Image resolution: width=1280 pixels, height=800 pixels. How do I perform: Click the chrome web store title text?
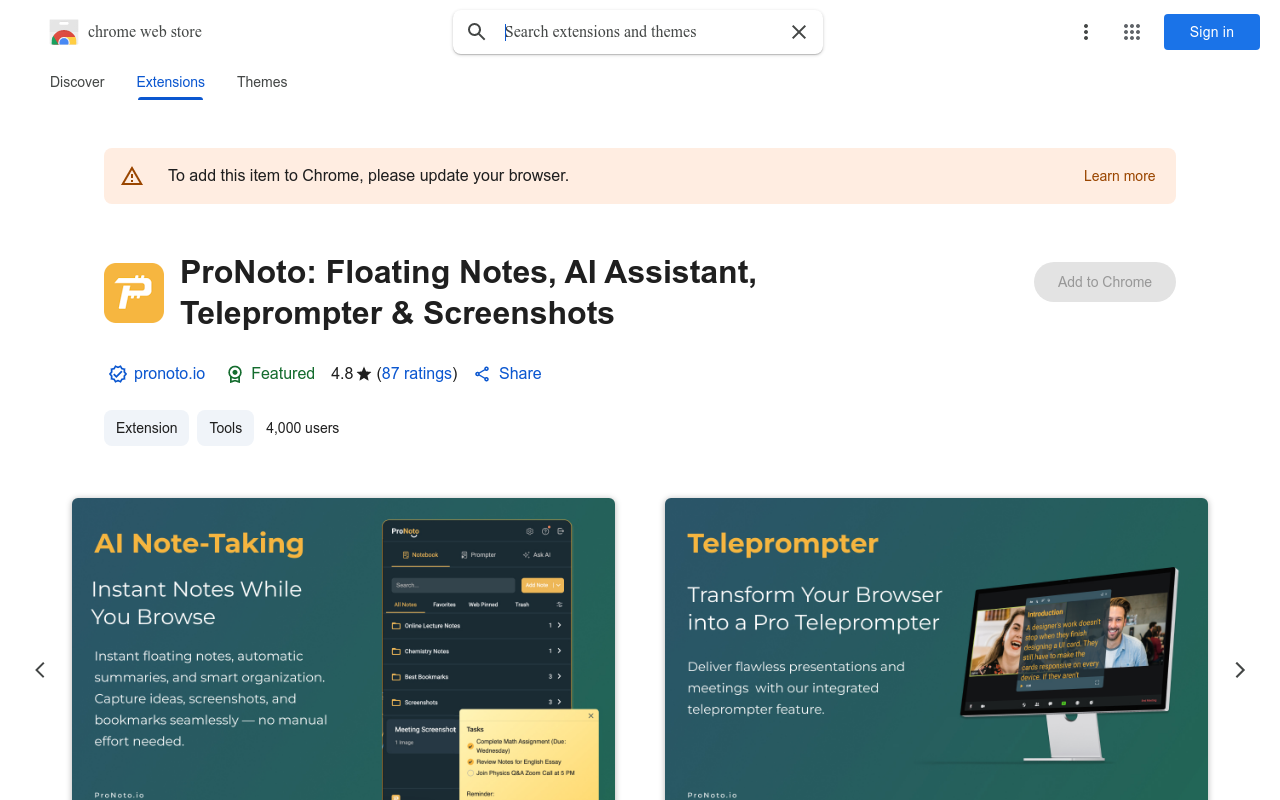click(x=145, y=32)
